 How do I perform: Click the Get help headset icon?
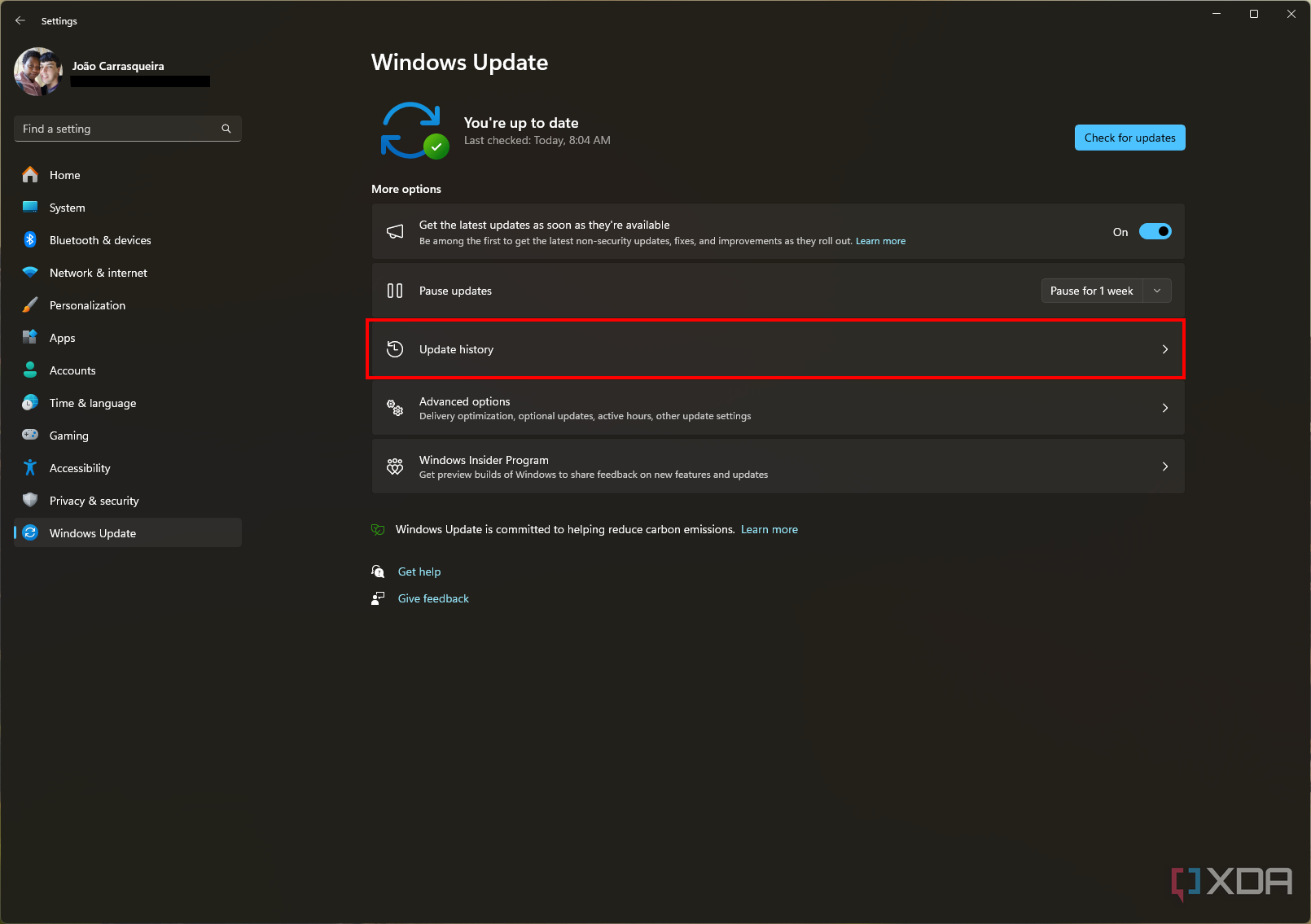(x=378, y=571)
